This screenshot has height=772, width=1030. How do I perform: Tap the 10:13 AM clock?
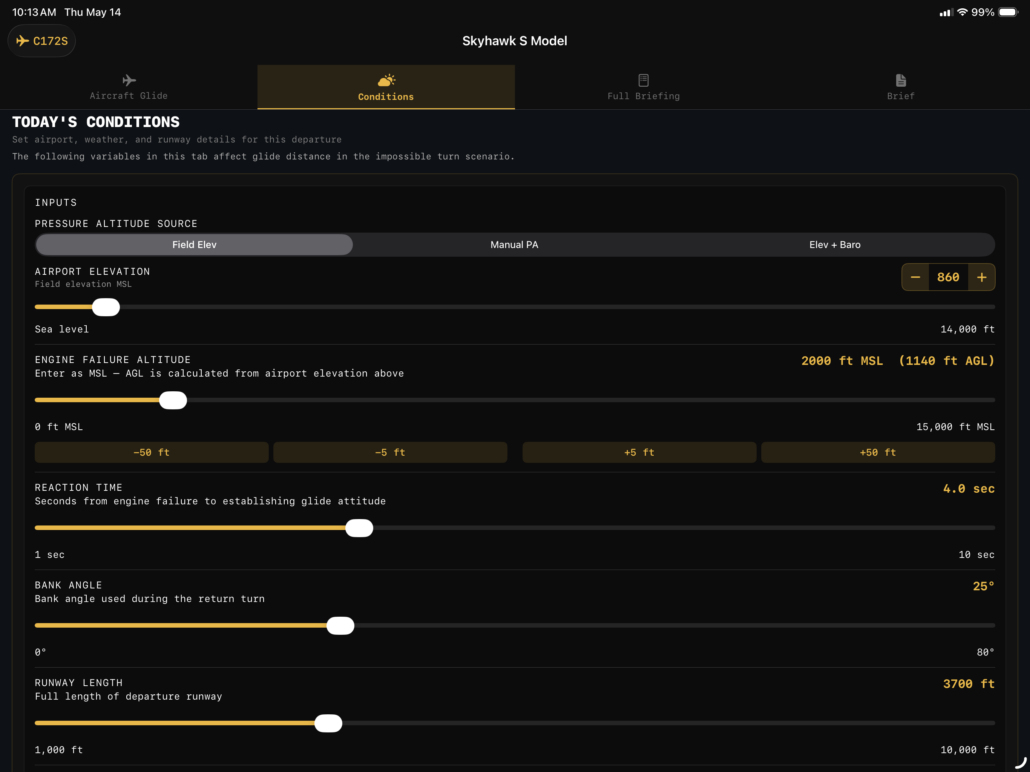click(34, 12)
